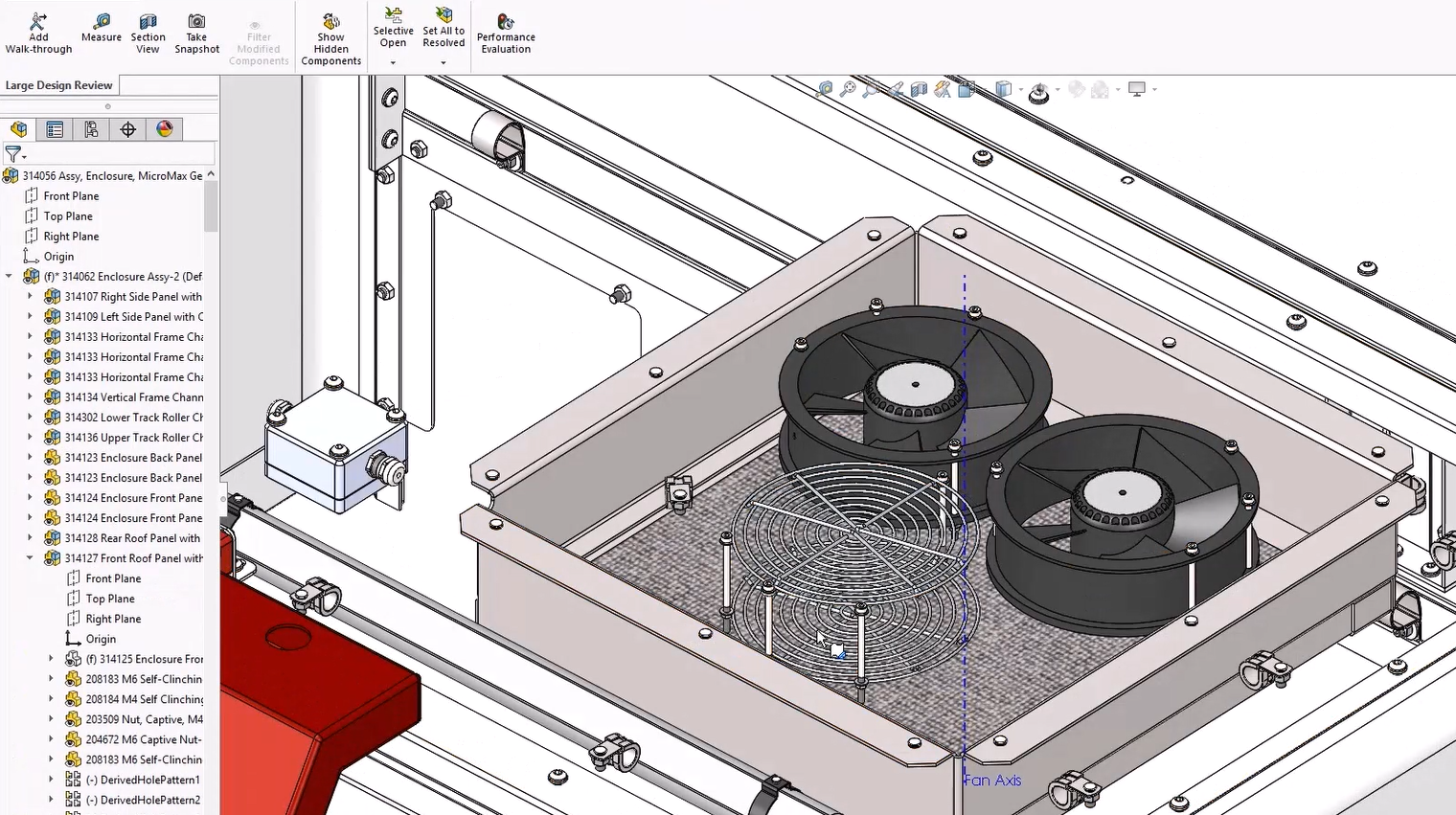Open the Selective Open dropdown arrow
This screenshot has width=1456, height=815.
[x=393, y=63]
